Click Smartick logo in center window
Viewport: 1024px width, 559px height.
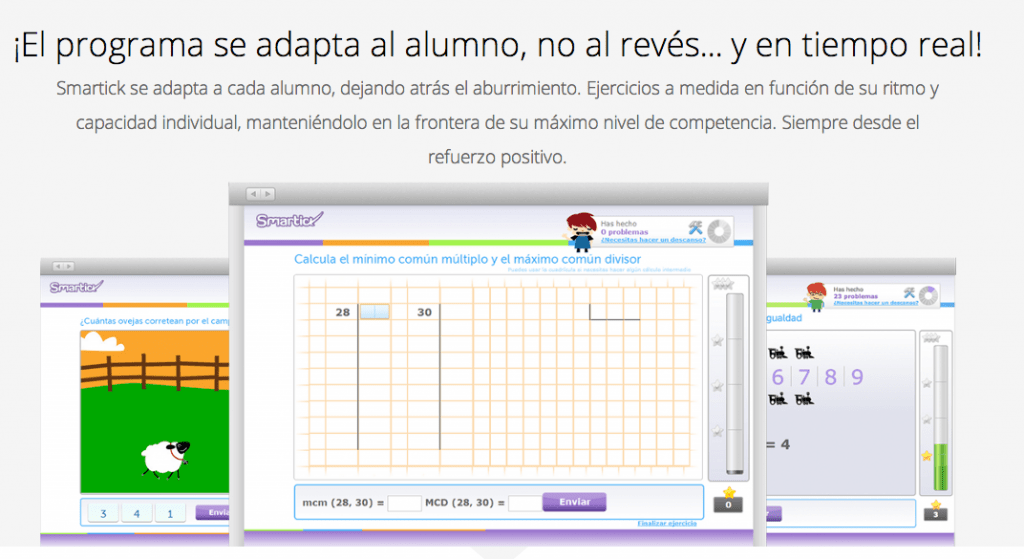click(289, 220)
